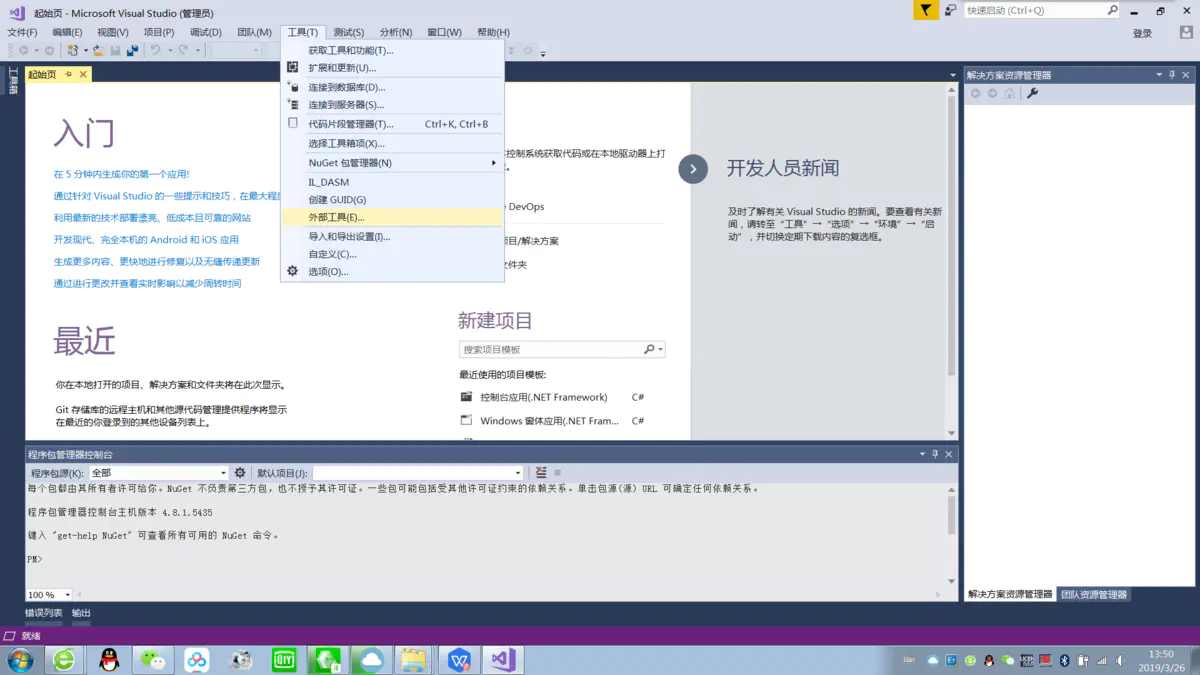The image size is (1200, 675).
Task: Open WeChat from the taskbar
Action: pyautogui.click(x=153, y=660)
